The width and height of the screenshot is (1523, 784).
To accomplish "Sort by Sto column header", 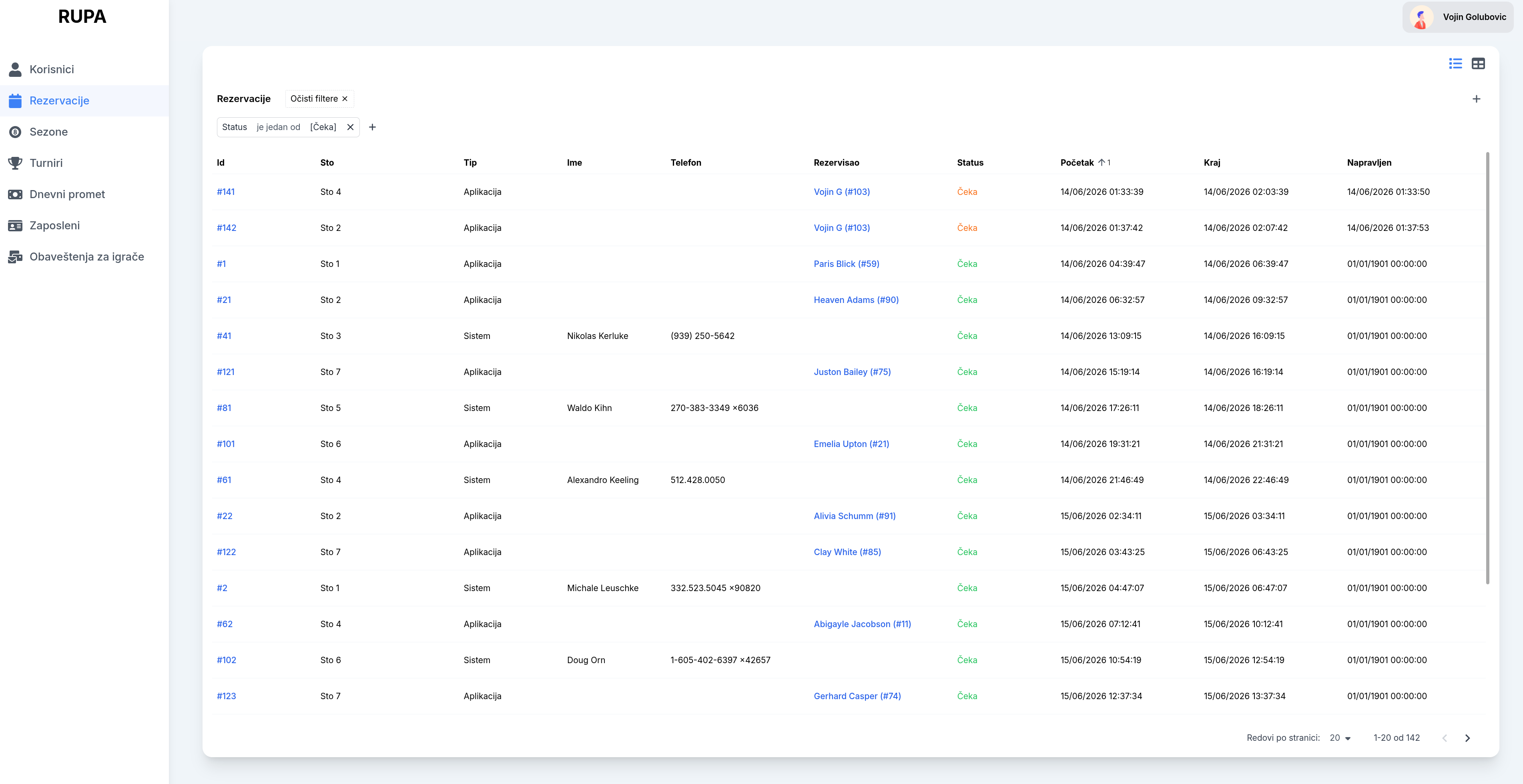I will click(327, 162).
